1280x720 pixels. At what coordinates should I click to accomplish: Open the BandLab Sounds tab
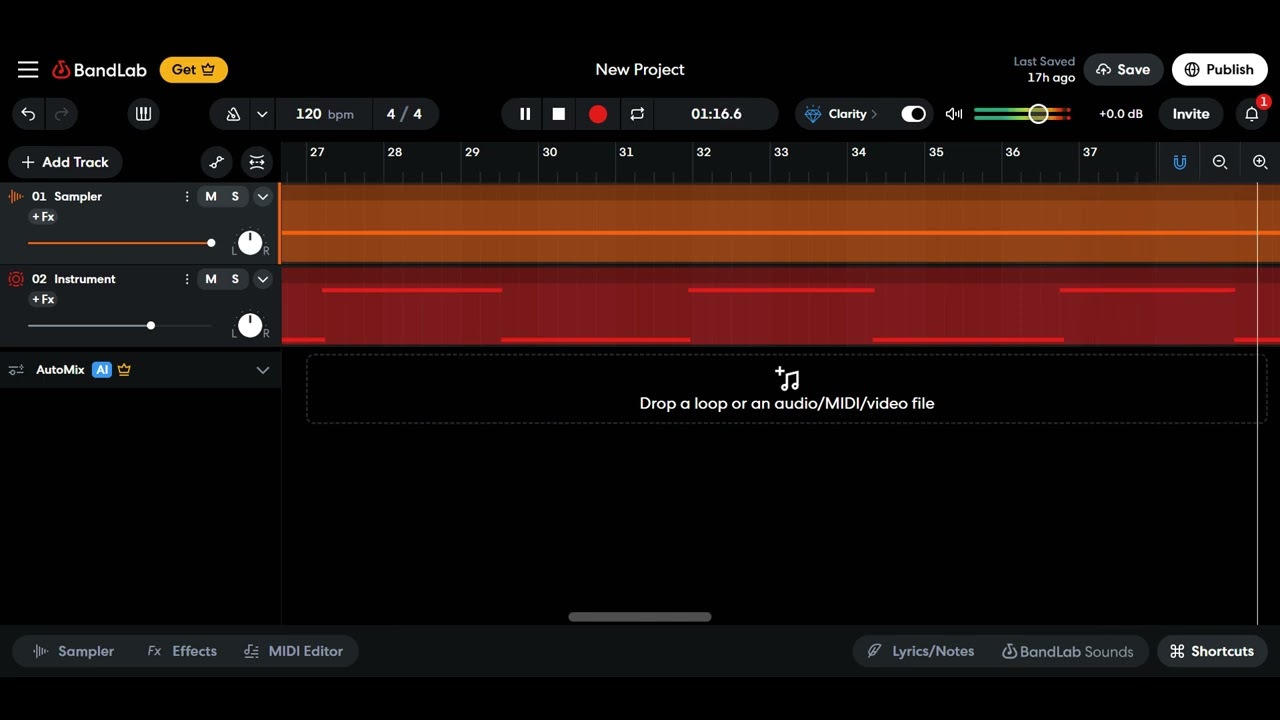point(1067,651)
